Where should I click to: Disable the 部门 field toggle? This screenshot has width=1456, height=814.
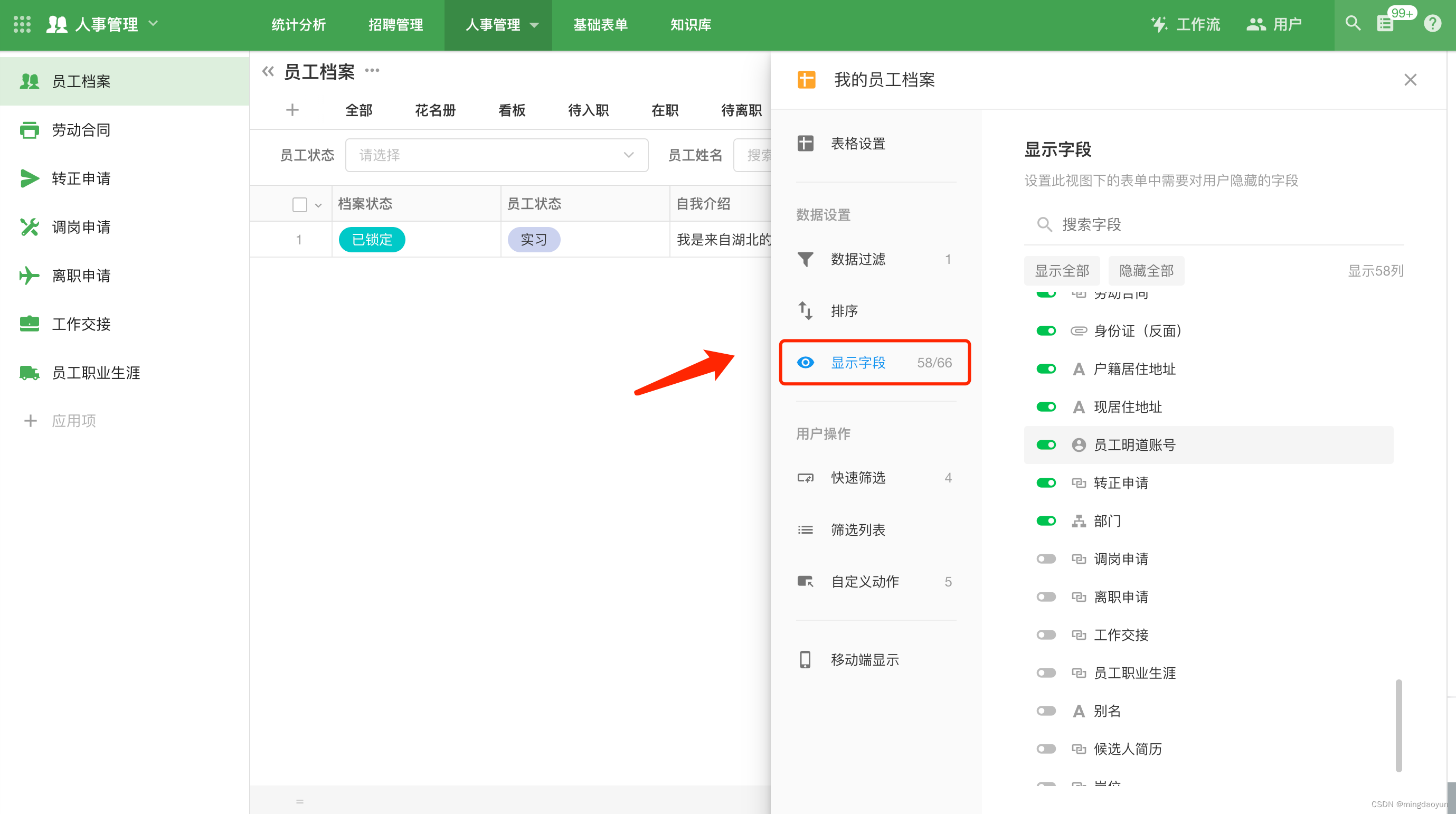pos(1046,520)
